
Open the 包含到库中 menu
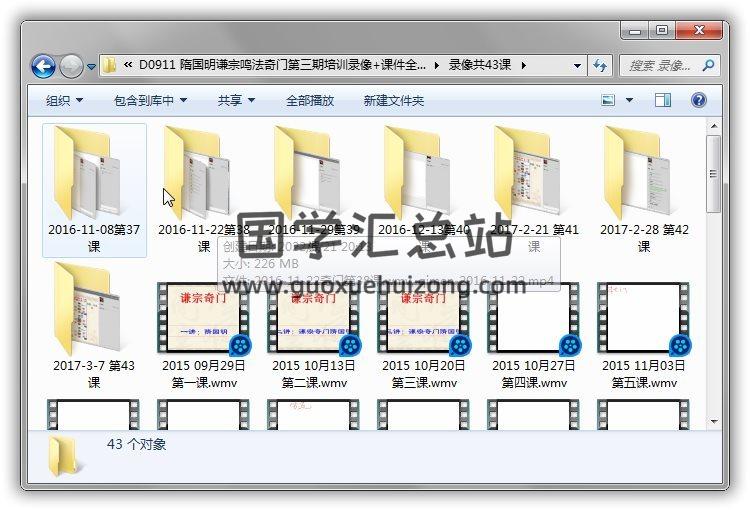(150, 100)
